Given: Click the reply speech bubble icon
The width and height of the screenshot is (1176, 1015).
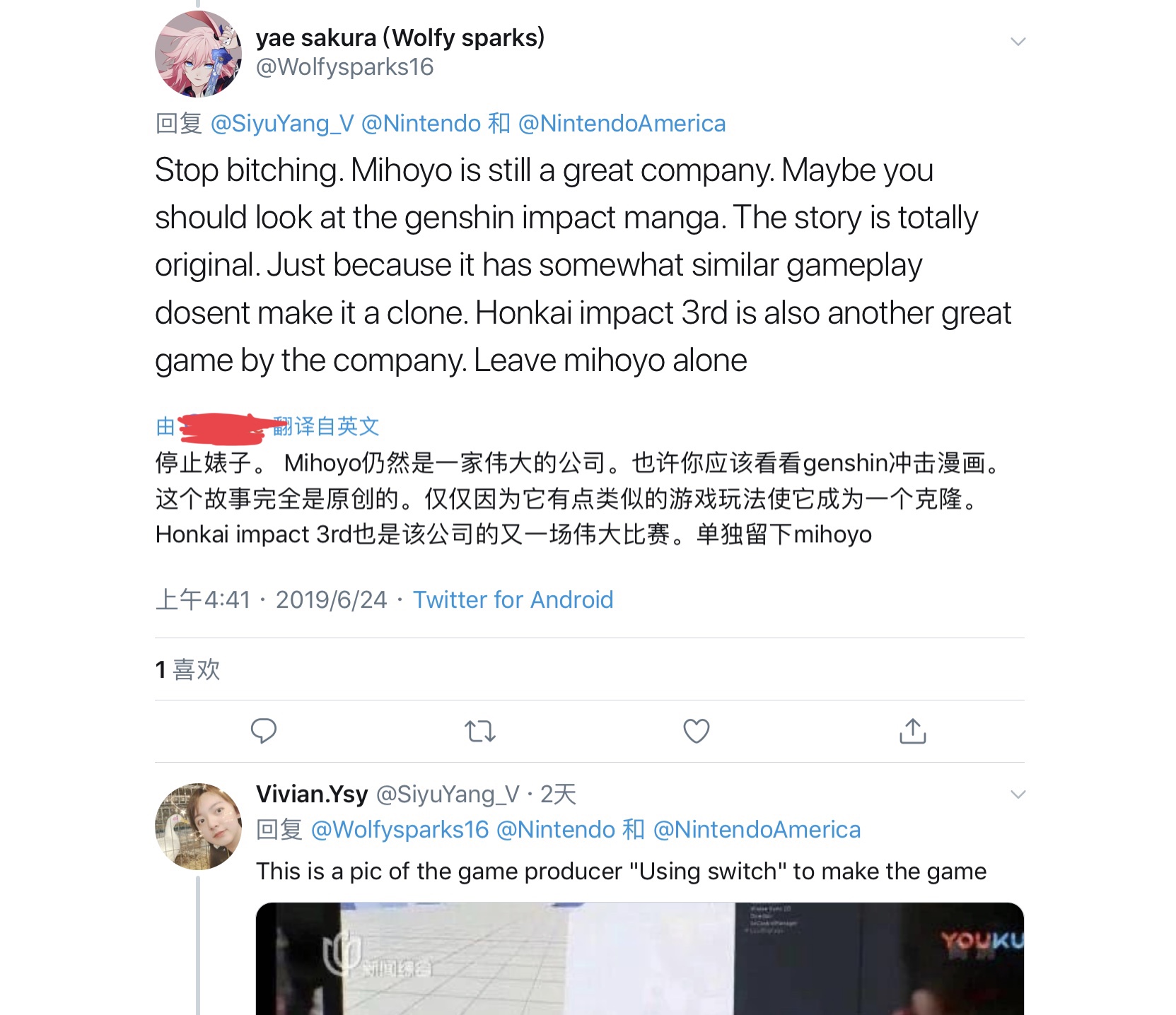Looking at the screenshot, I should [264, 731].
